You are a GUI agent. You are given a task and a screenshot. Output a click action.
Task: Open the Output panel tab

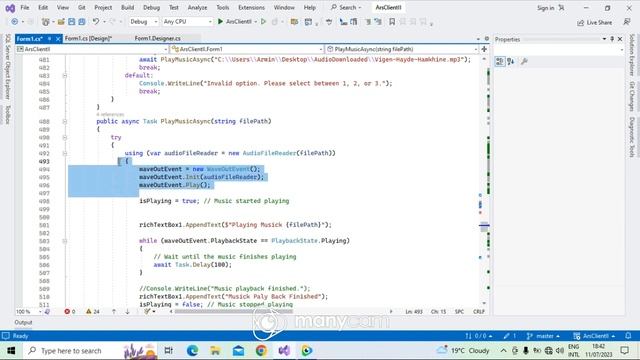tap(23, 322)
